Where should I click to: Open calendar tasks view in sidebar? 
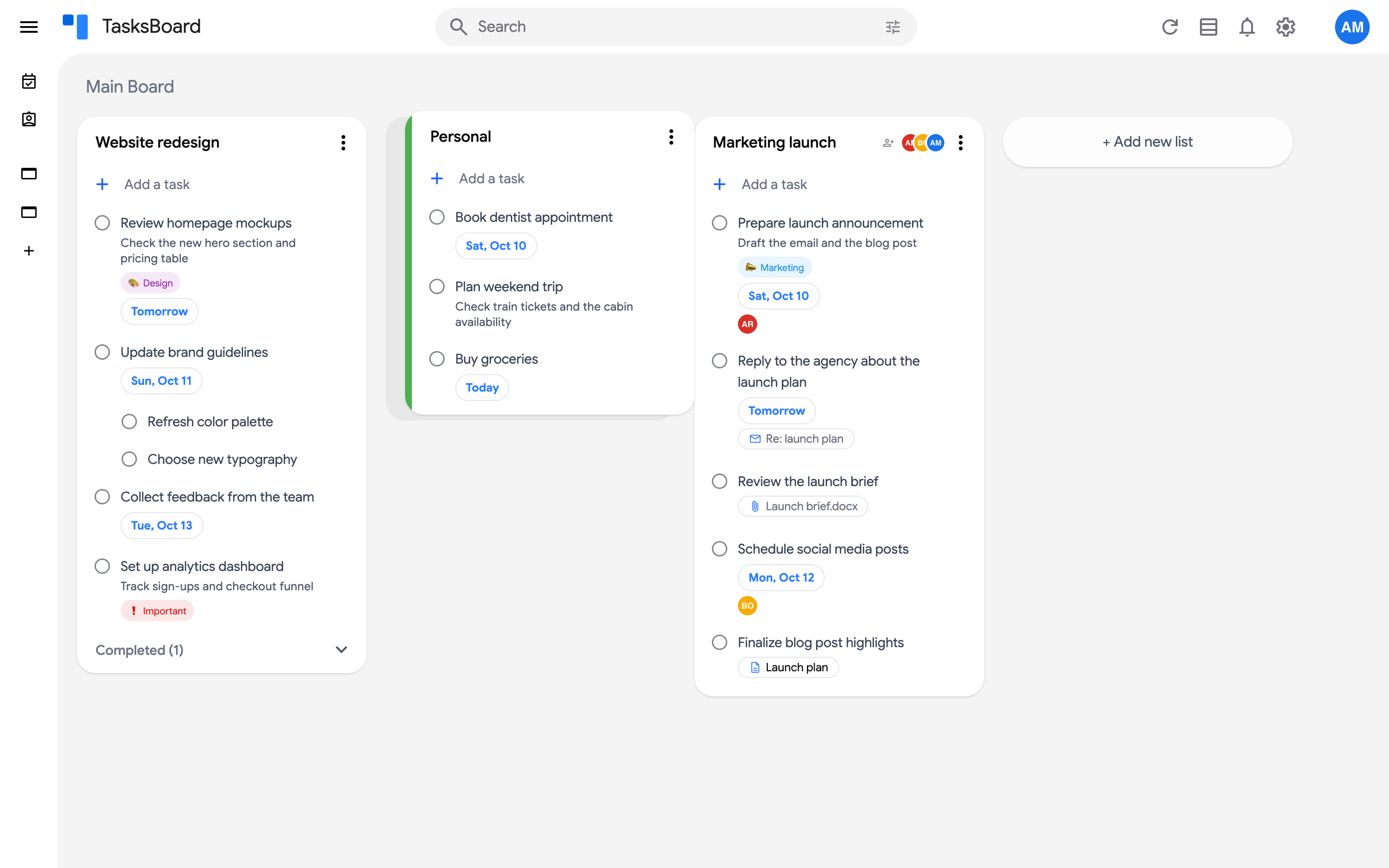point(29,81)
